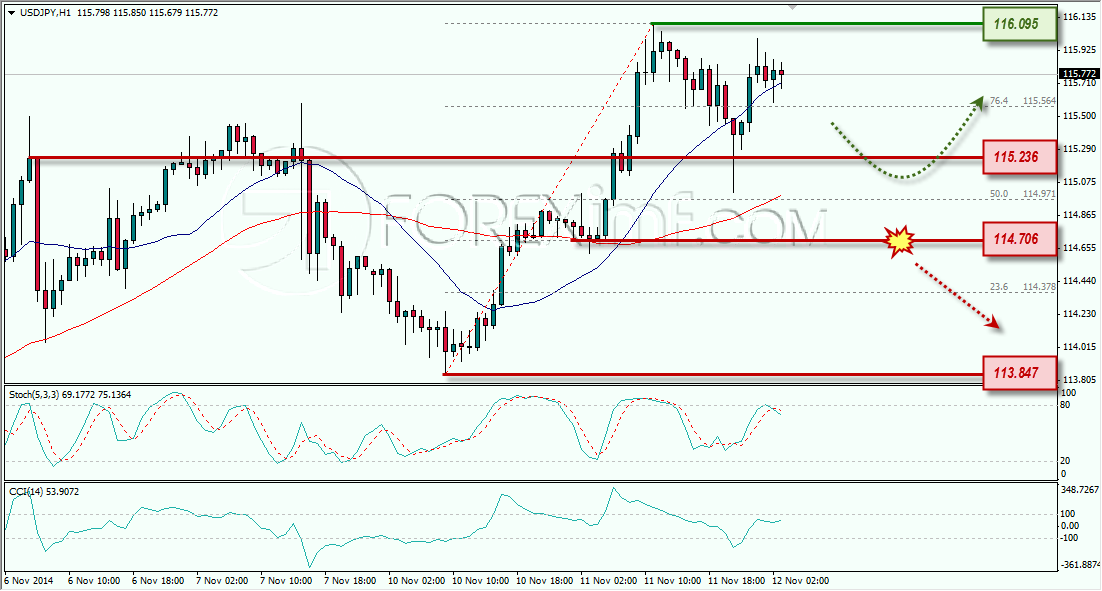Select time axis label 6 Nov 18:00
Image resolution: width=1102 pixels, height=591 pixels.
(x=158, y=581)
